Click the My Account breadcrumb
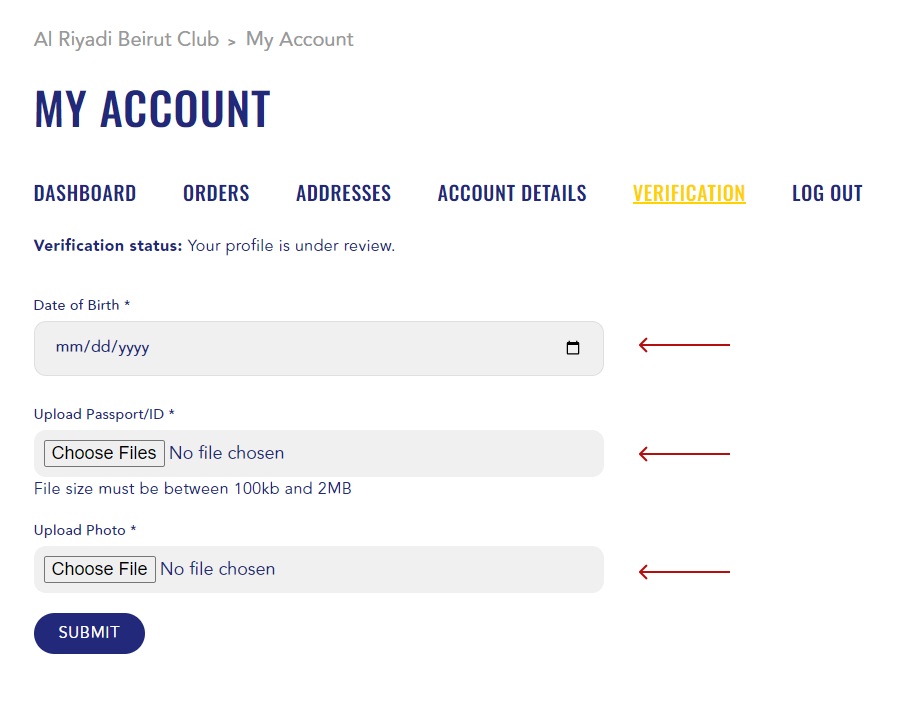Image resolution: width=901 pixels, height=704 pixels. tap(299, 40)
